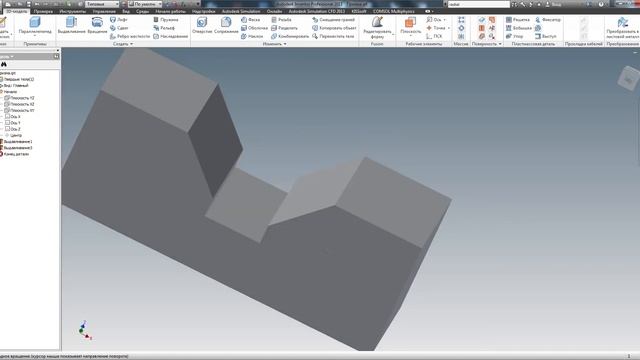
Task: Open the Autodesk Simulation CFD 2013 tab
Action: 317,11
